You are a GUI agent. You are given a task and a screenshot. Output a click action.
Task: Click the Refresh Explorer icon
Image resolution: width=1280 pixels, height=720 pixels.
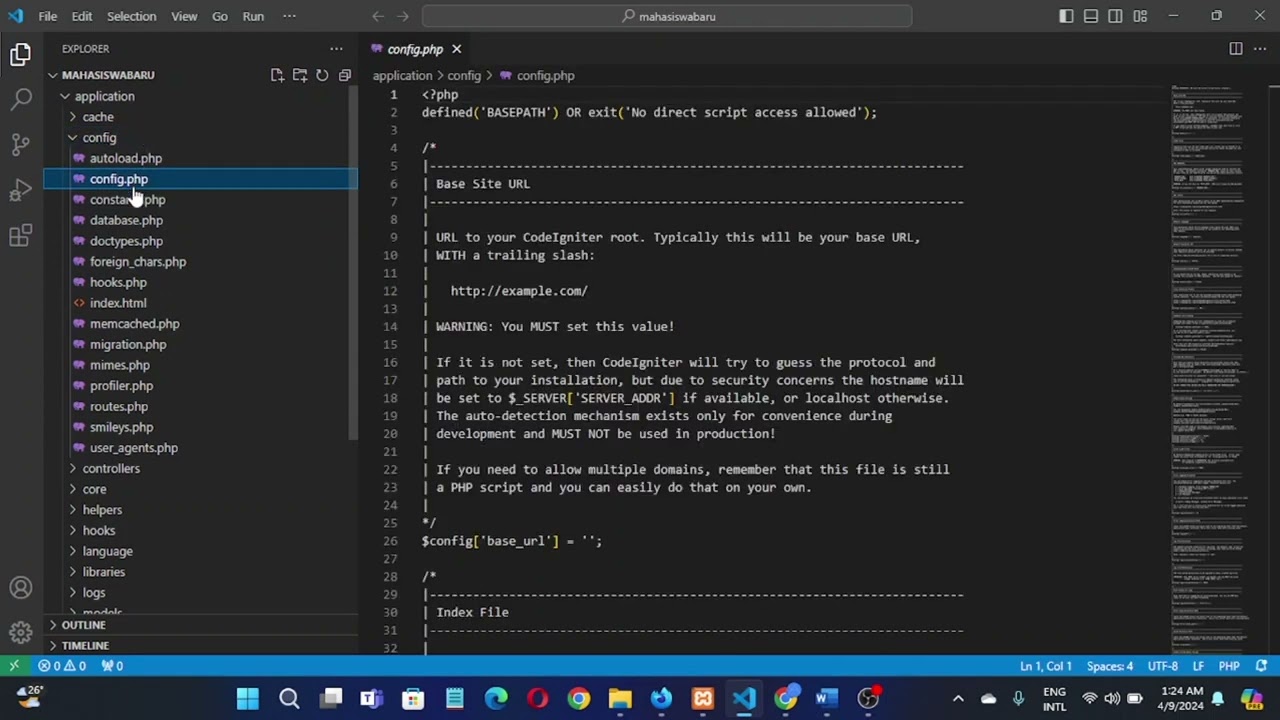click(x=322, y=75)
